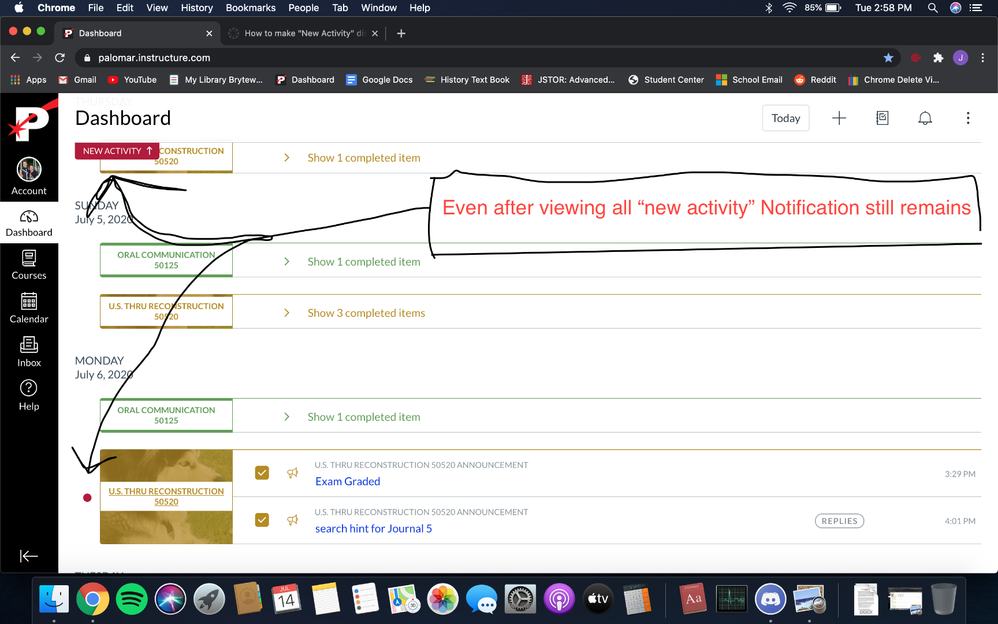The image size is (998, 624).
Task: Expand Sunday Oral Communication completed item
Action: pyautogui.click(x=363, y=262)
